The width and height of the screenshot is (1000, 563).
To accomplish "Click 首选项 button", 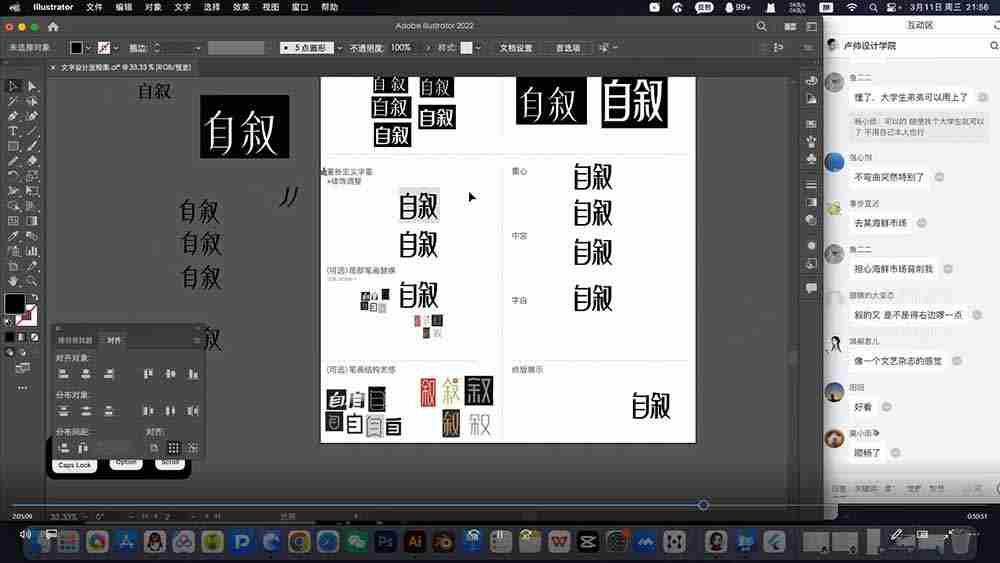I will tap(568, 48).
